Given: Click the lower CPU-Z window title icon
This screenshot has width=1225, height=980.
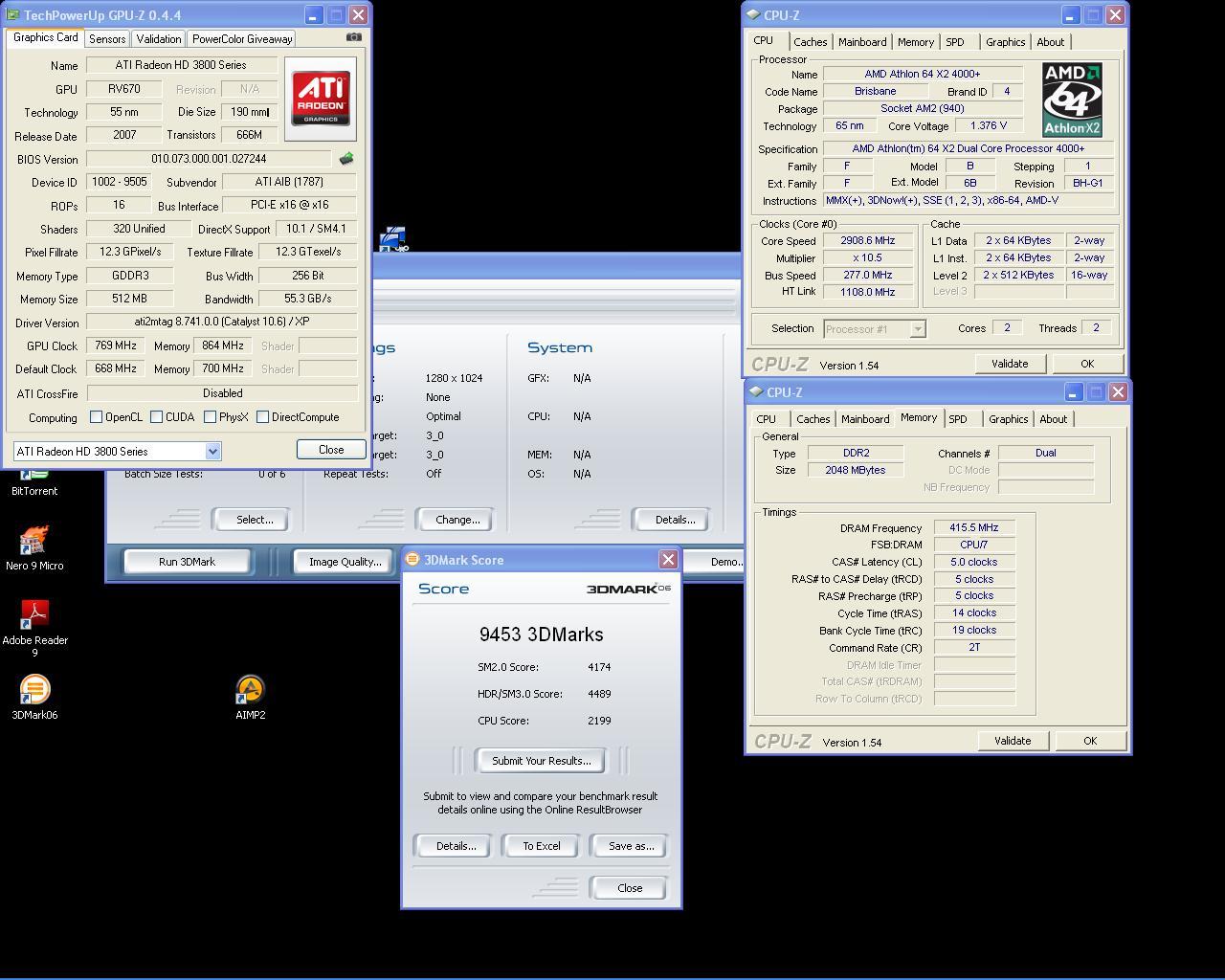Looking at the screenshot, I should [756, 391].
